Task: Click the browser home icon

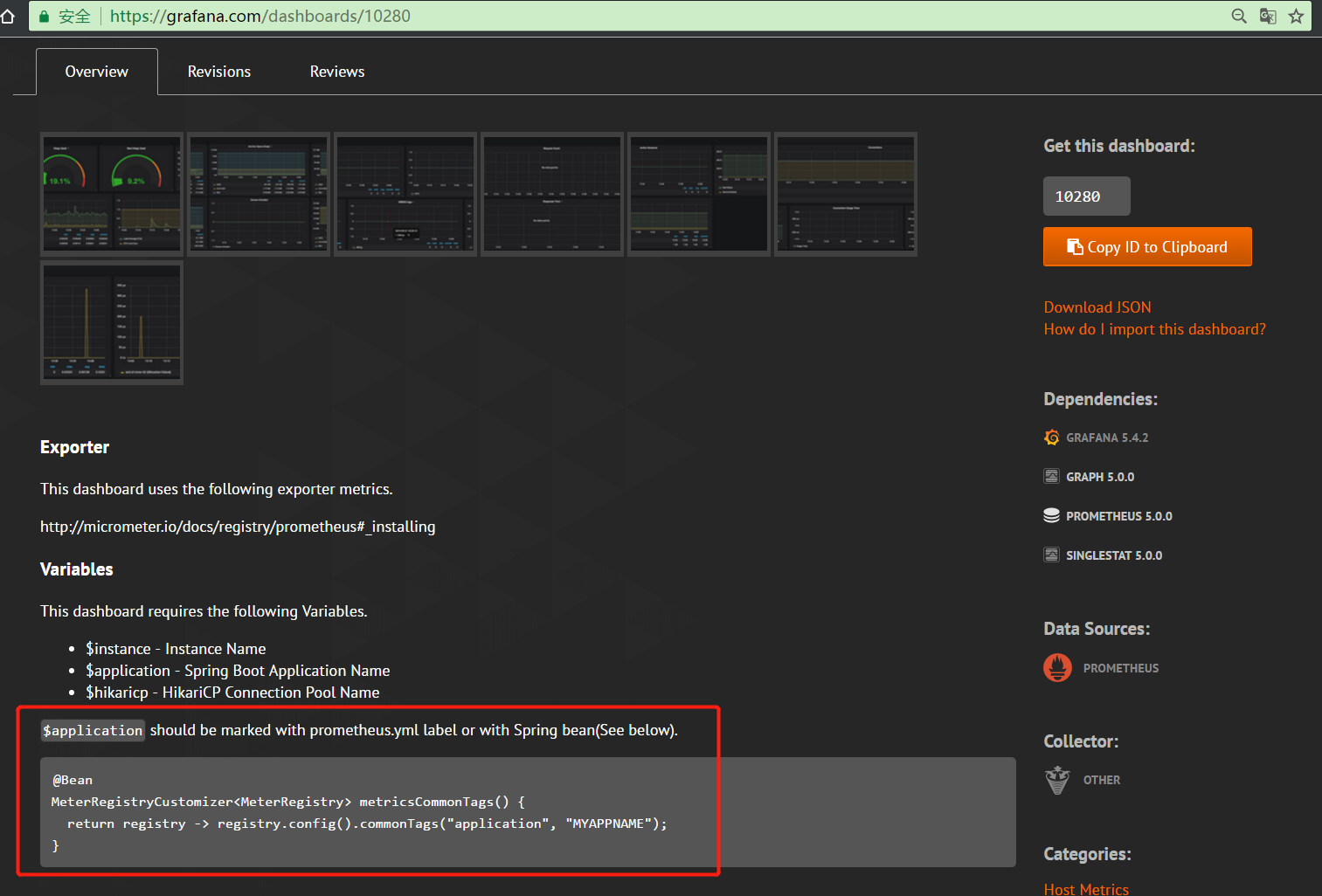Action: (7, 16)
